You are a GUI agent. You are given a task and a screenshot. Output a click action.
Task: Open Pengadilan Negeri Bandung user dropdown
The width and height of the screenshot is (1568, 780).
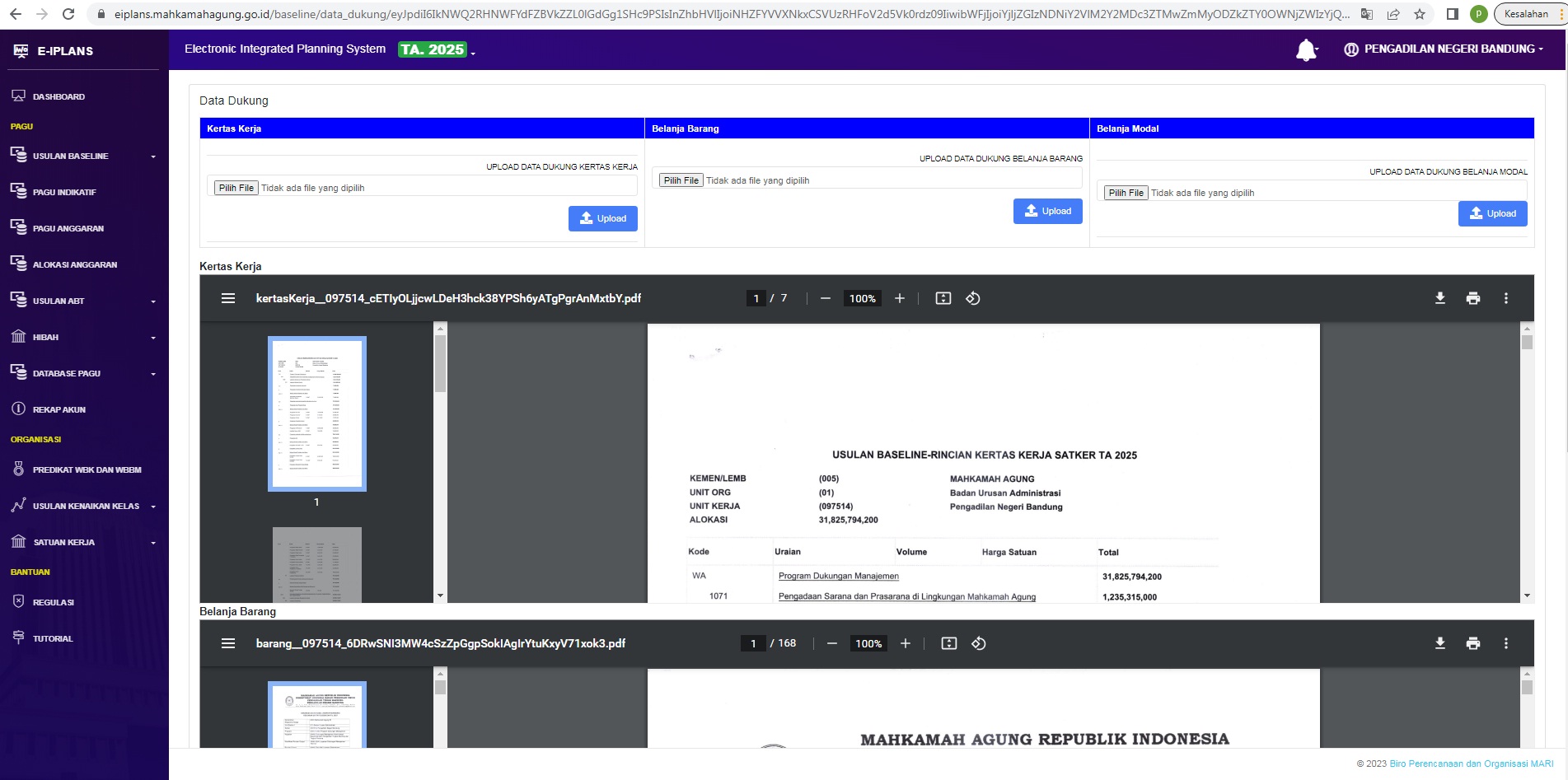click(1444, 49)
